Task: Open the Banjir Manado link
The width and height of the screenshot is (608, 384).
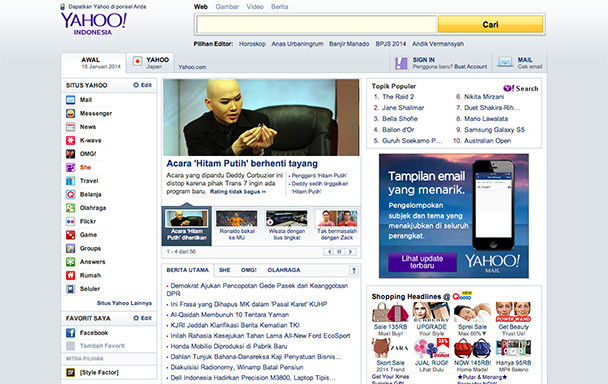Action: coord(349,44)
